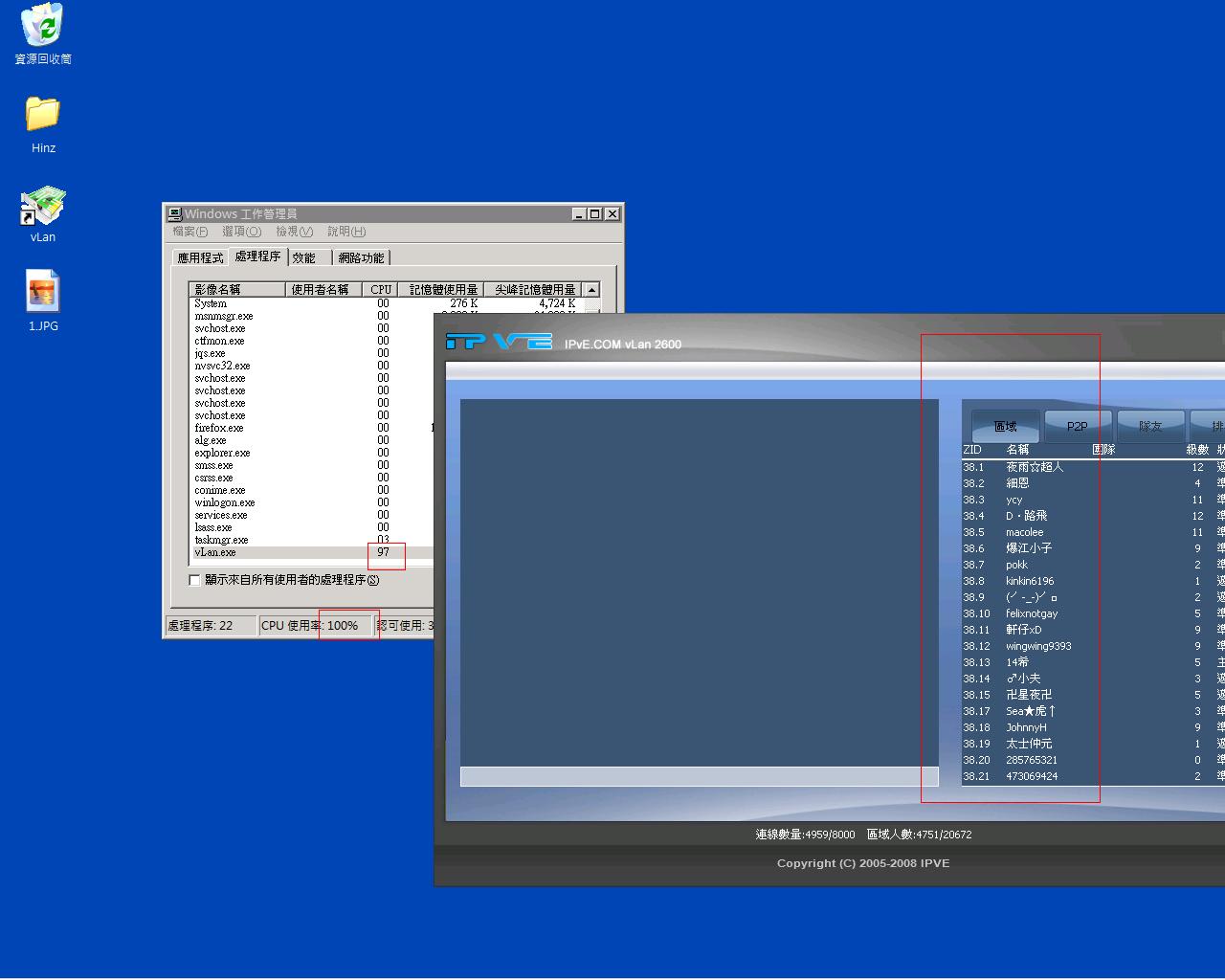Switch to the 應用程式 applications tab
This screenshot has height=980, width=1225.
pos(200,258)
